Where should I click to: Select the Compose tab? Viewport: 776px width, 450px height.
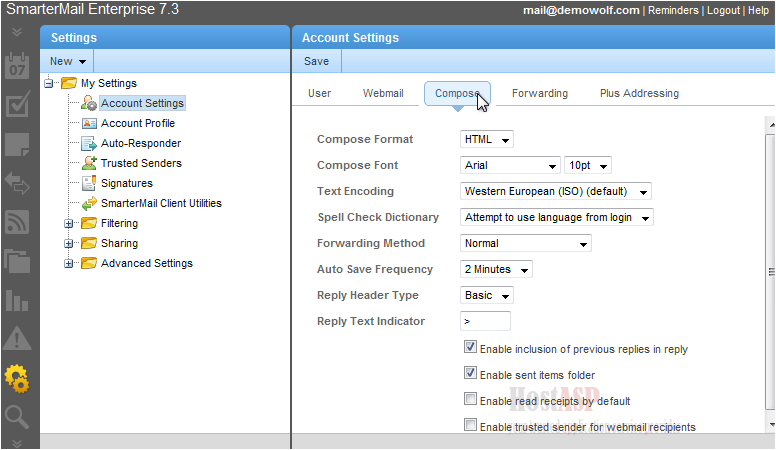[x=457, y=93]
